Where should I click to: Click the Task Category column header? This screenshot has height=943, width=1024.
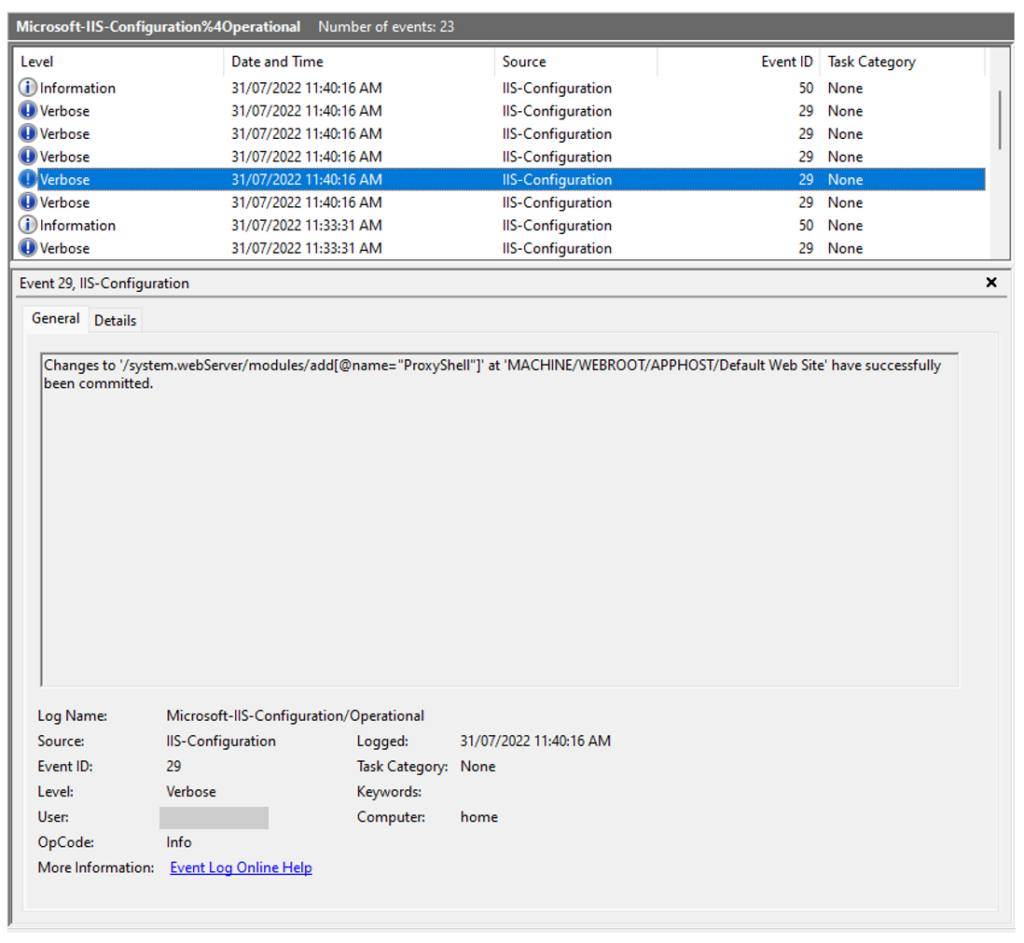[871, 61]
